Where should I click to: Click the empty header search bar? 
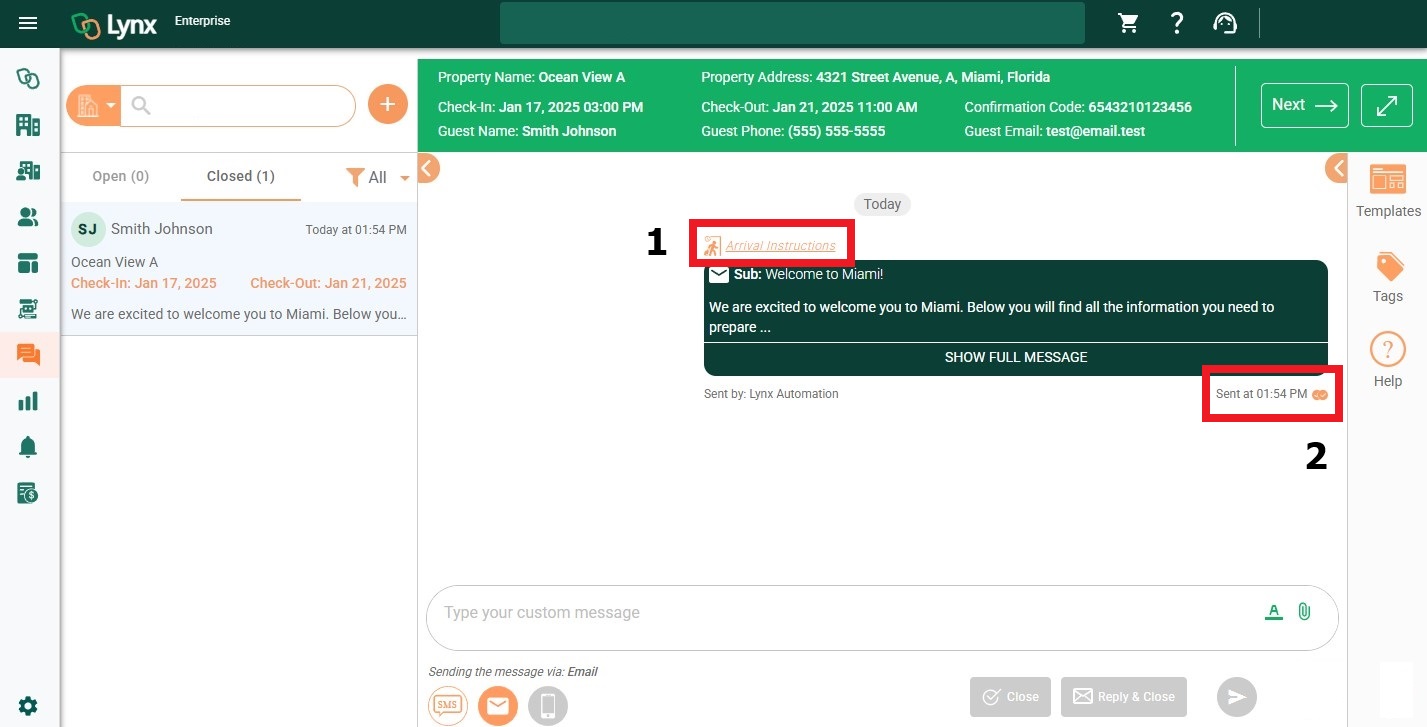792,23
